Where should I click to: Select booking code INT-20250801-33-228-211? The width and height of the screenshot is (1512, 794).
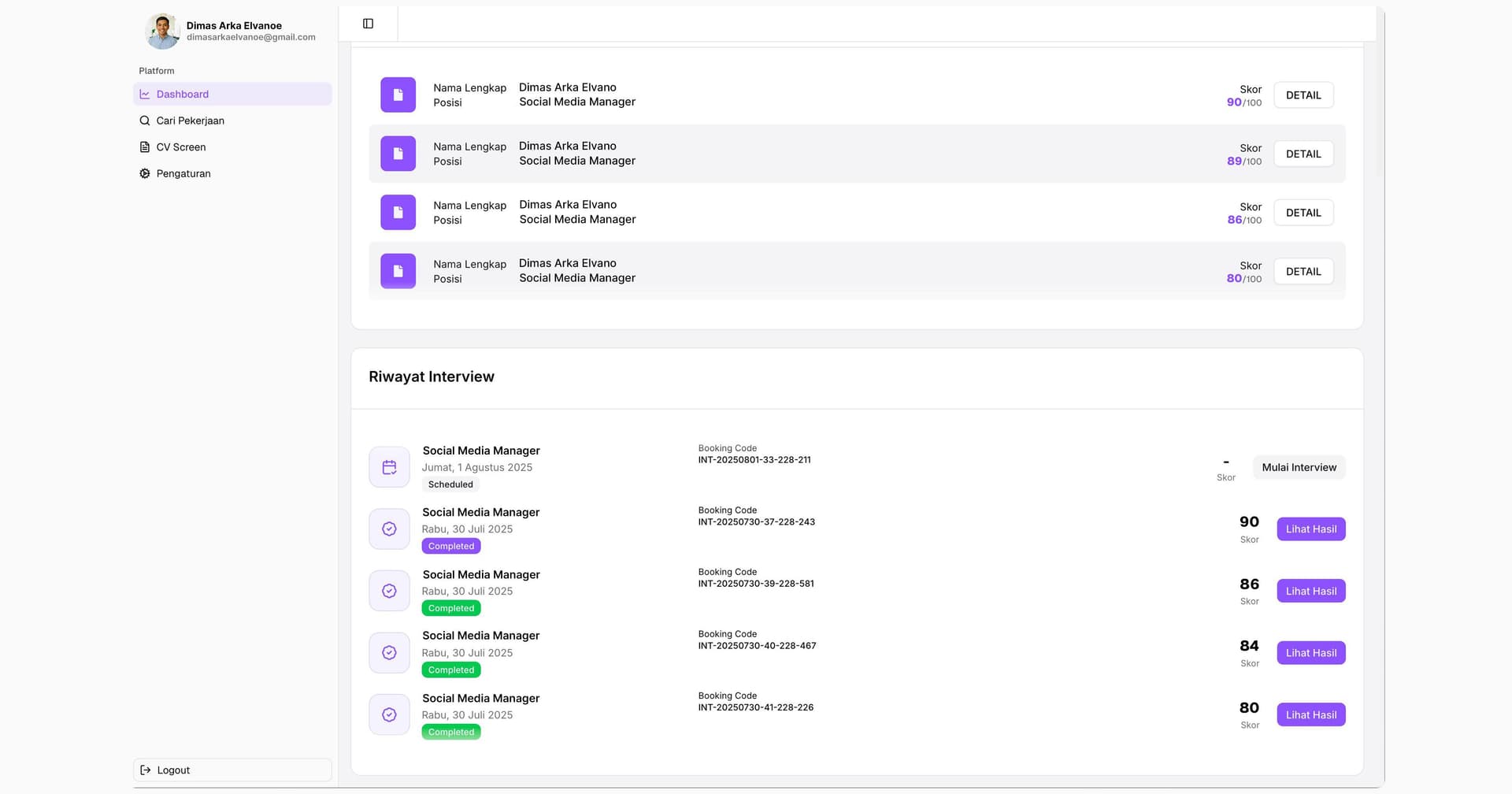coord(754,459)
